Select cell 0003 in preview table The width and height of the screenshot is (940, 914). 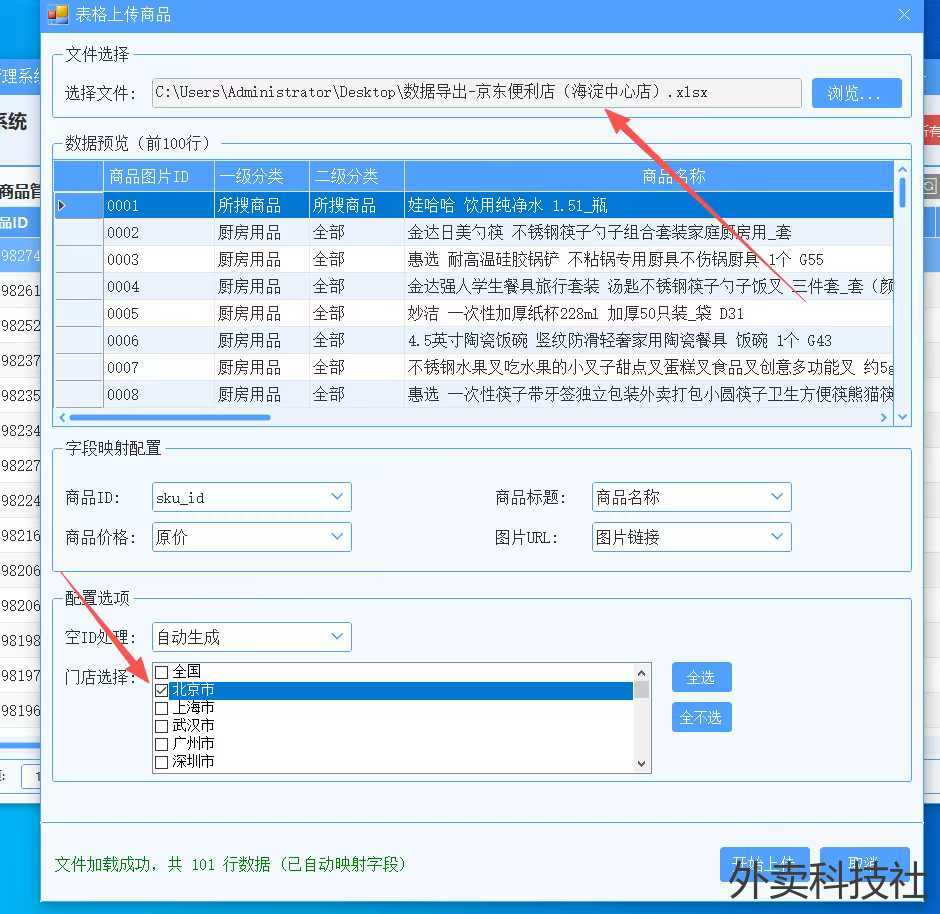click(159, 260)
